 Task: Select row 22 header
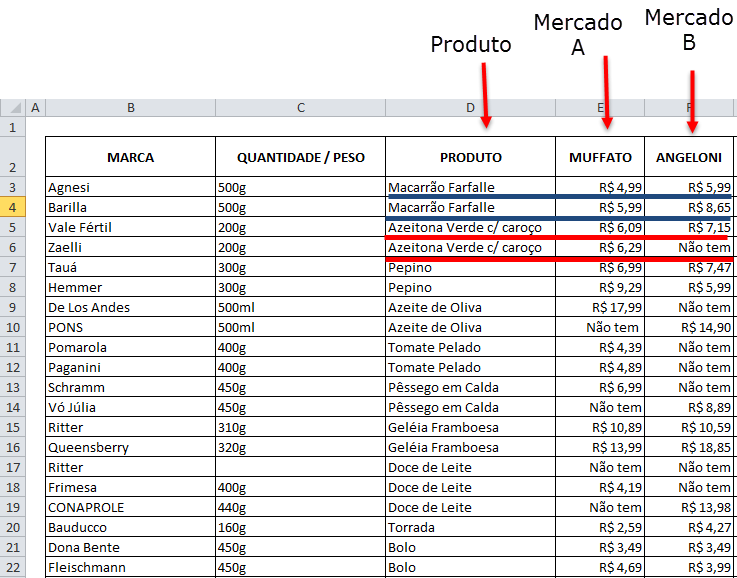[x=13, y=567]
